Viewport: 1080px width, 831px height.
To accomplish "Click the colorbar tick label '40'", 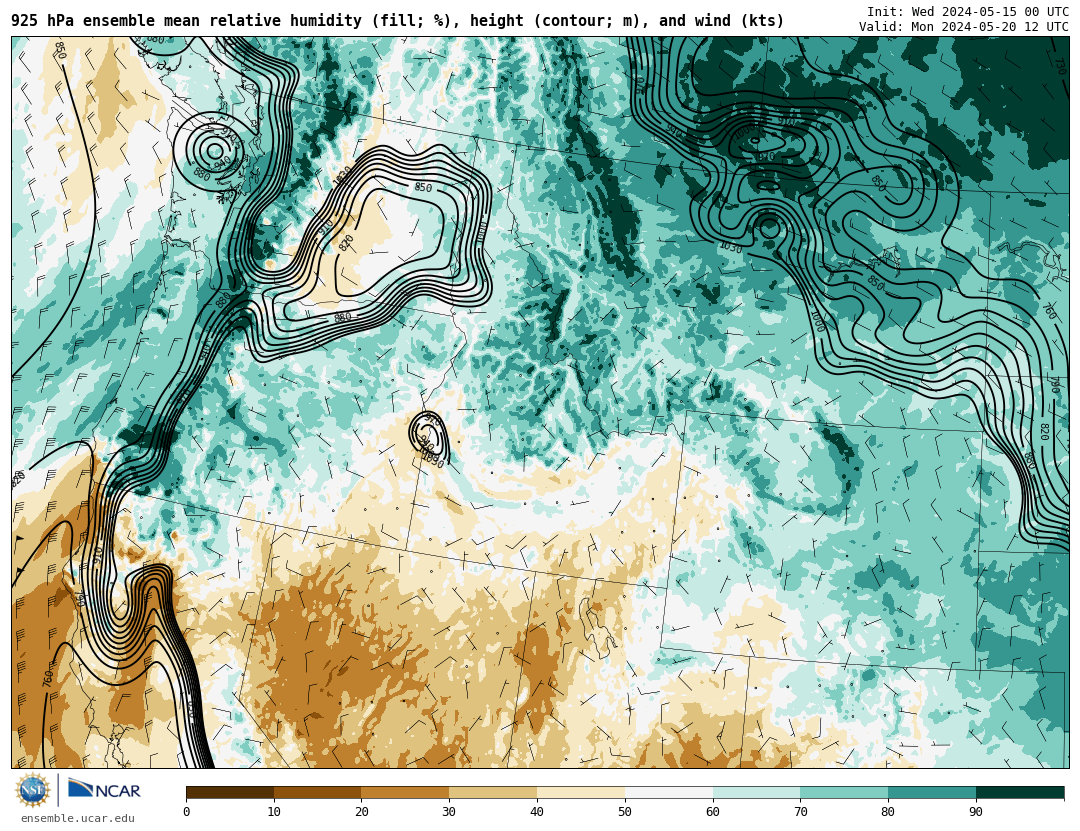I will 537,812.
